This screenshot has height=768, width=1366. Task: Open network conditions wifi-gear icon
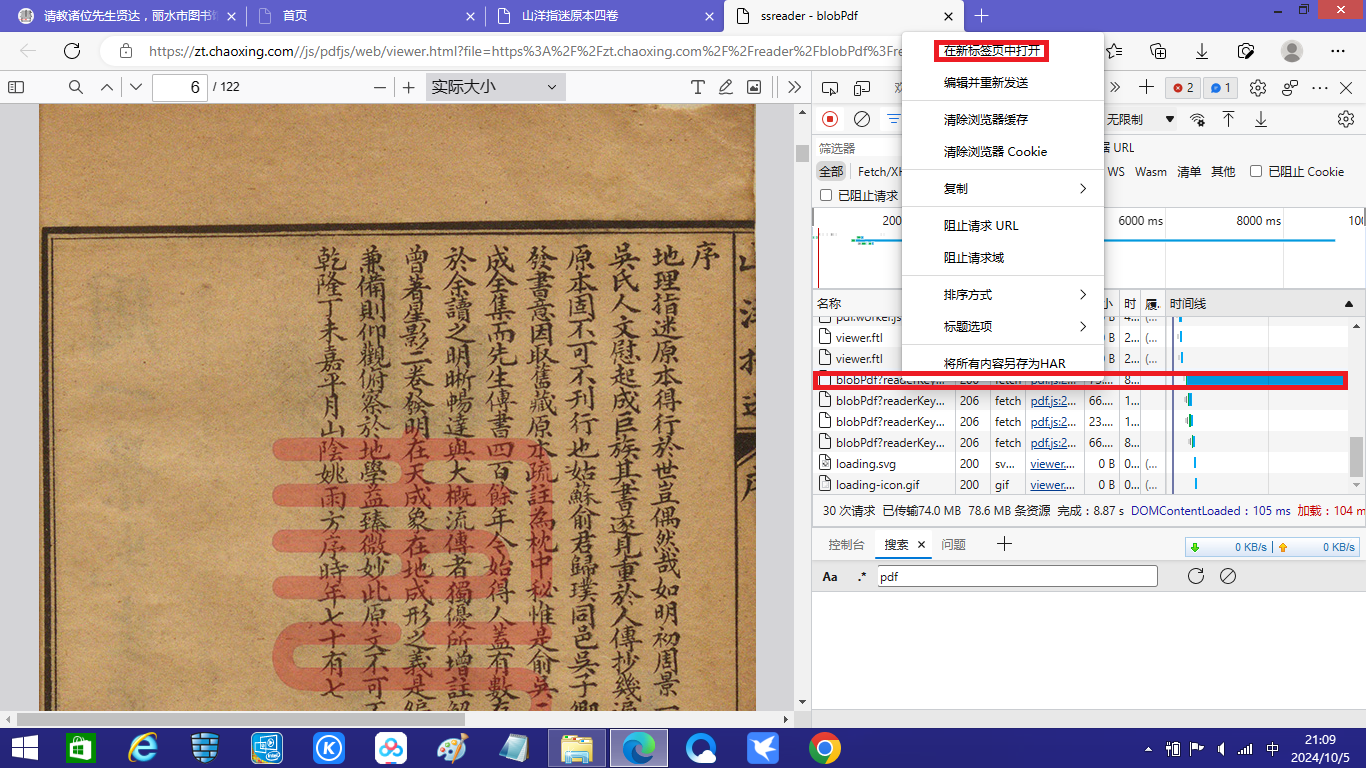1197,119
